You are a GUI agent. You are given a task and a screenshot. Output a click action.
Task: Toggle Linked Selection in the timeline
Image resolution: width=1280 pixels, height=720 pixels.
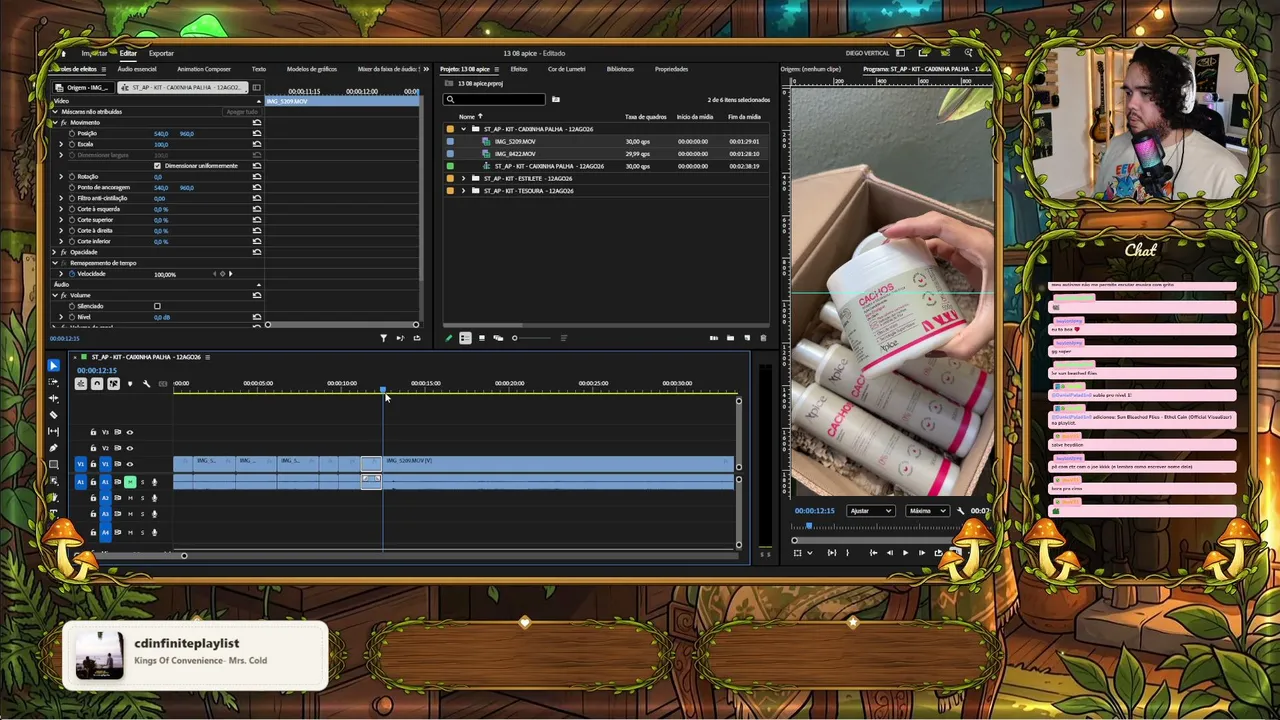click(x=113, y=384)
